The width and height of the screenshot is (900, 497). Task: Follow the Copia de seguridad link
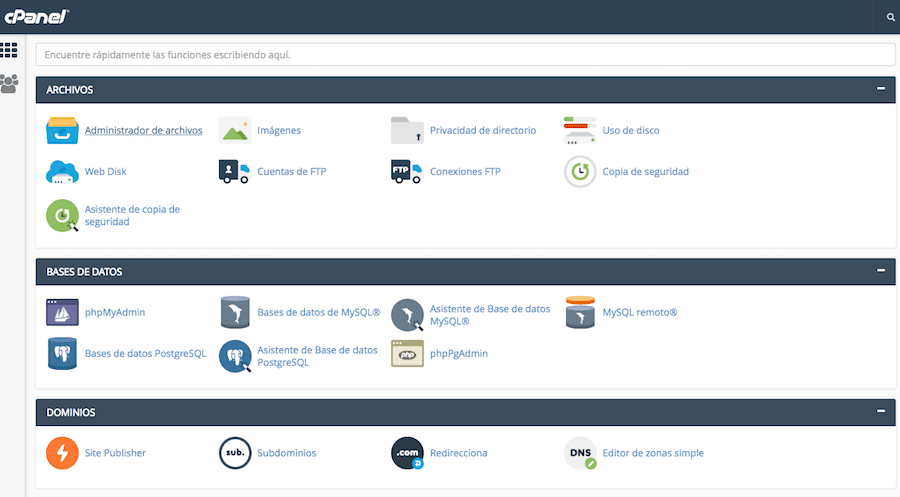(x=646, y=172)
